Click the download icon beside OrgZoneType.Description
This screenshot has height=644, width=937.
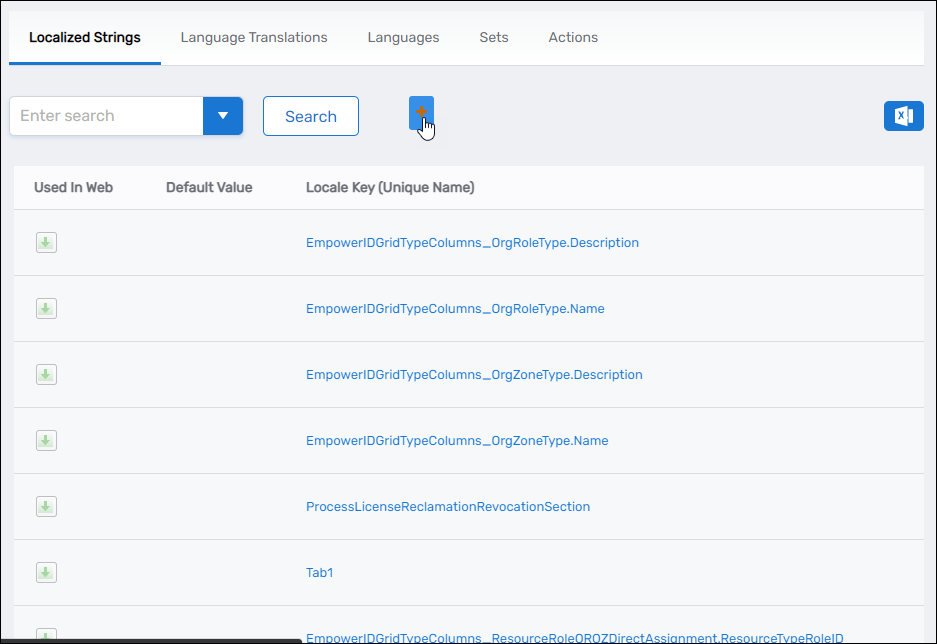pyautogui.click(x=46, y=374)
